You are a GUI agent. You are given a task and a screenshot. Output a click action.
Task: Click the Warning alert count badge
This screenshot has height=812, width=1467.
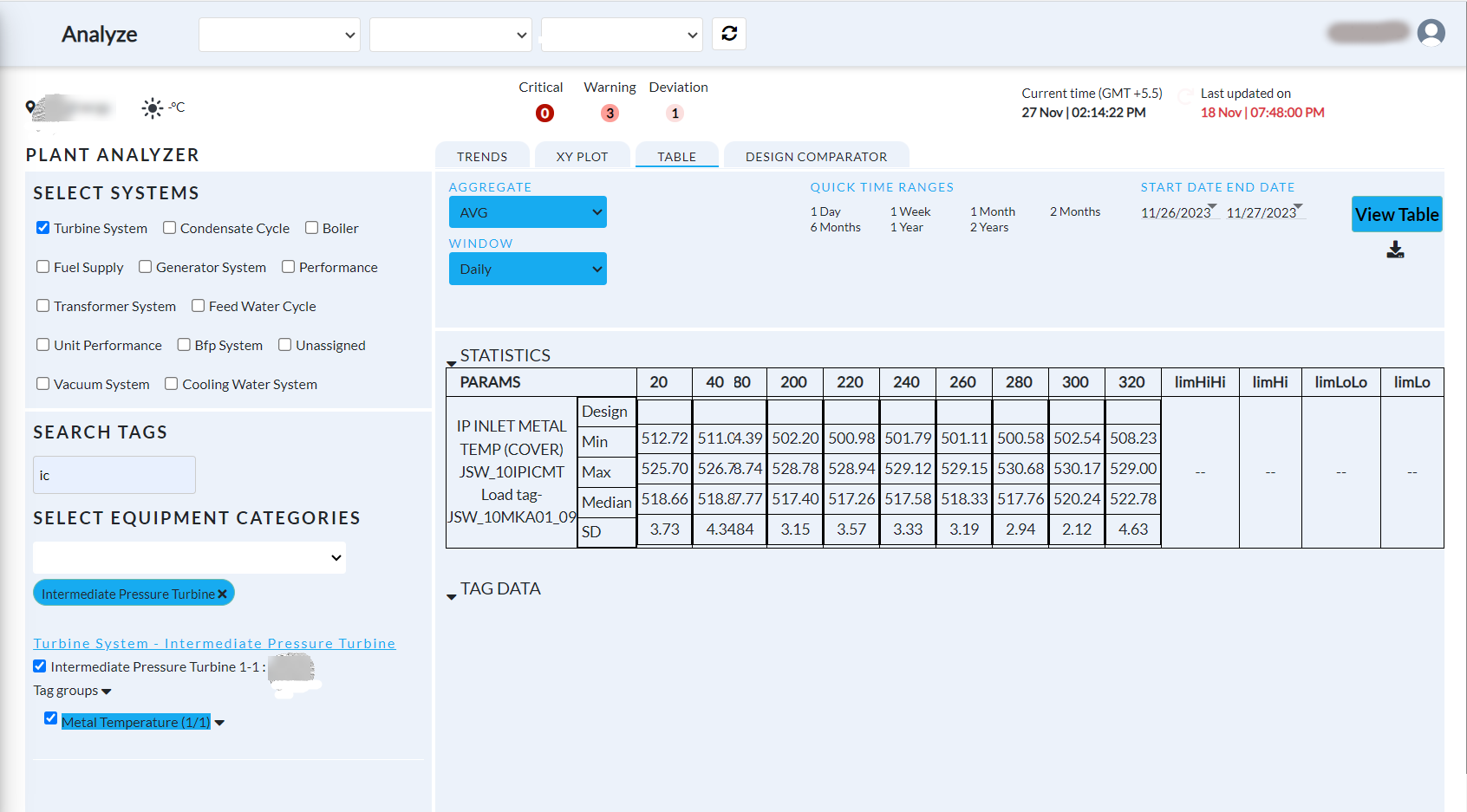pos(610,113)
